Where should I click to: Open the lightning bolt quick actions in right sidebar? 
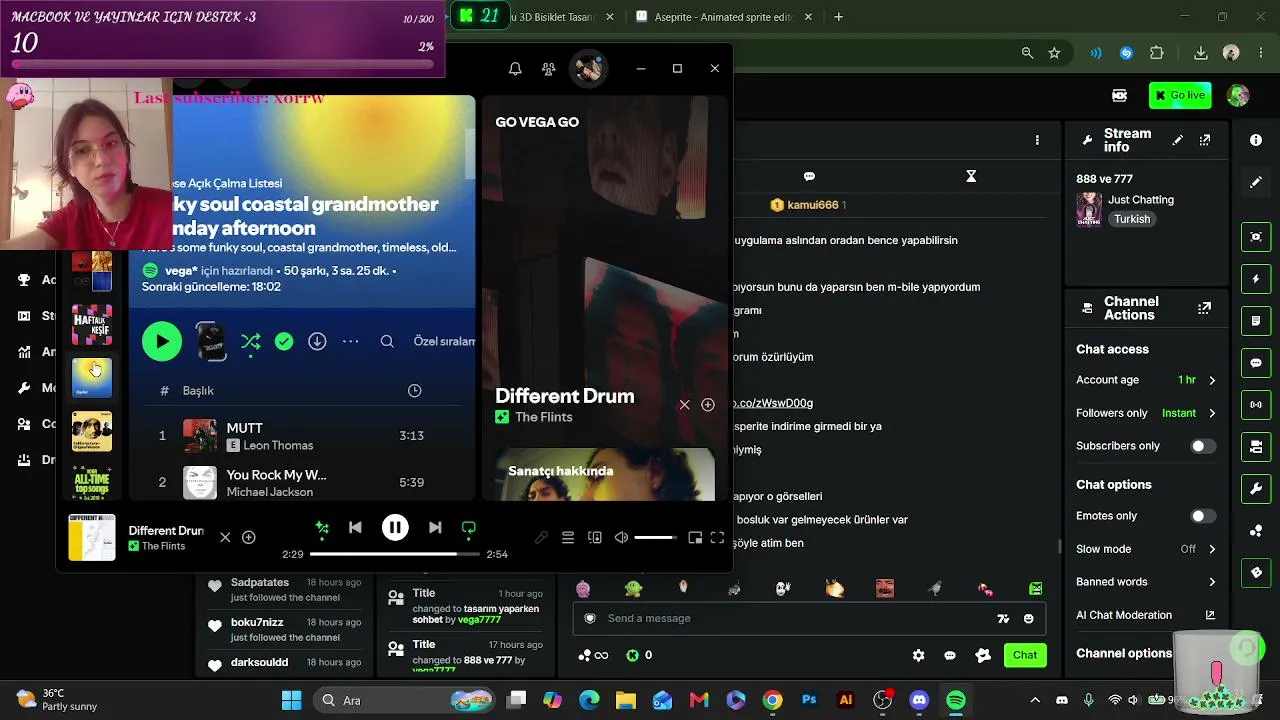click(x=1256, y=279)
